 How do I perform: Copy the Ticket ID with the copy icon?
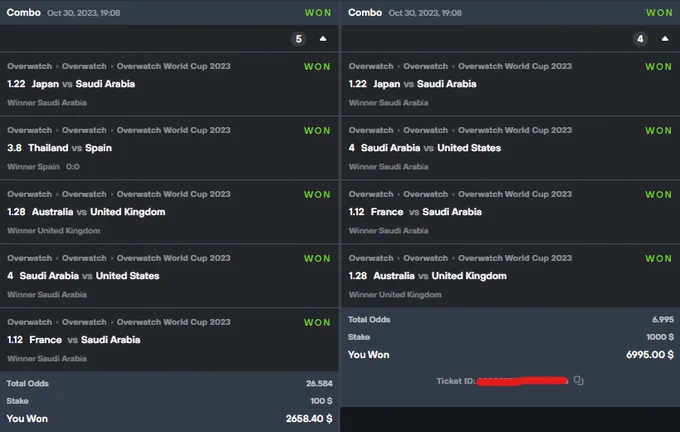pyautogui.click(x=579, y=380)
